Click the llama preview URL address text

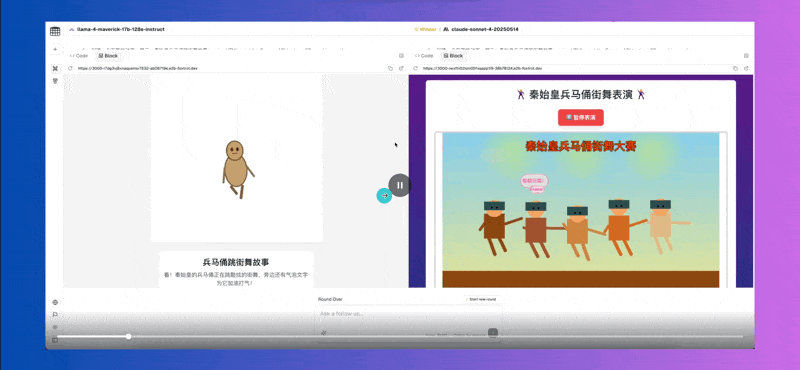tap(137, 68)
